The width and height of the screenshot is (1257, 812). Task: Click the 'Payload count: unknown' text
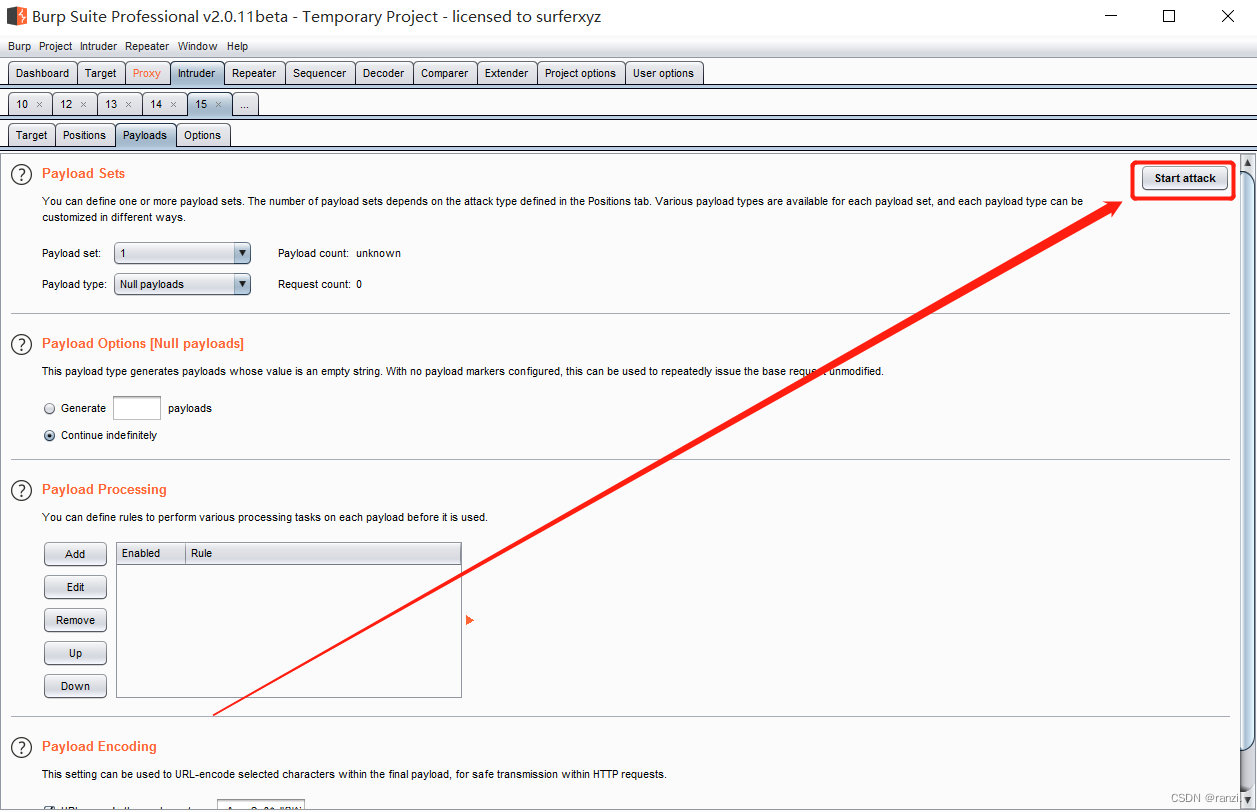pos(339,254)
